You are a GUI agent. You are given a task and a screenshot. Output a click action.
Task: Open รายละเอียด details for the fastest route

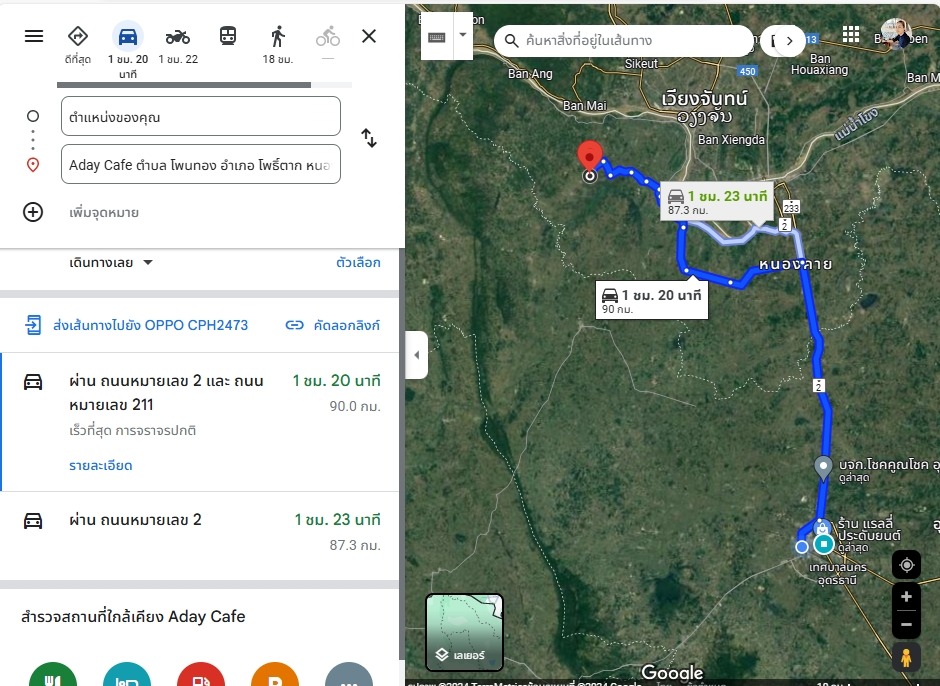(x=101, y=465)
